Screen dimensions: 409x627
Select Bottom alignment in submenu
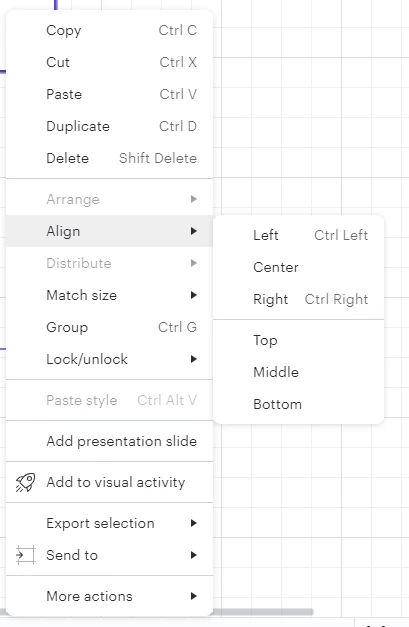(x=299, y=404)
